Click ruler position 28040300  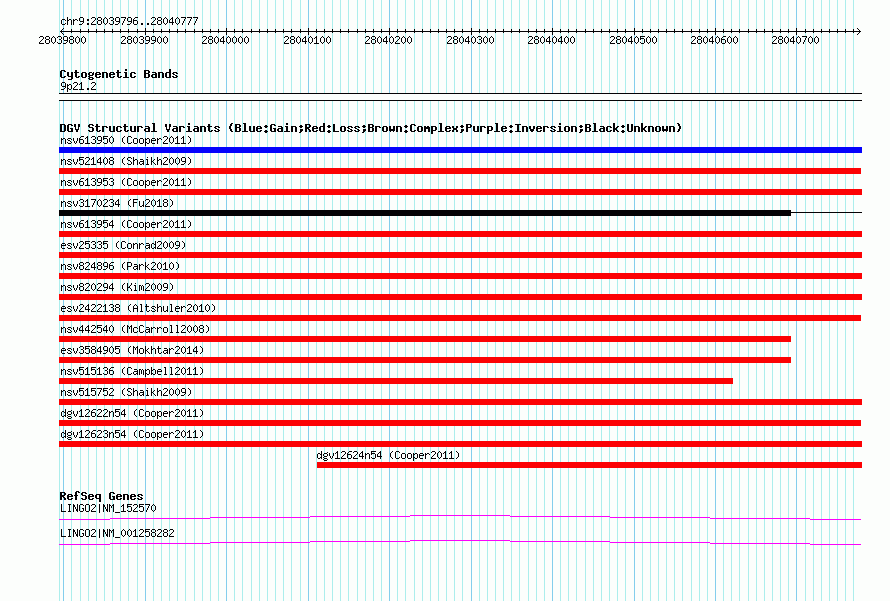tap(470, 40)
